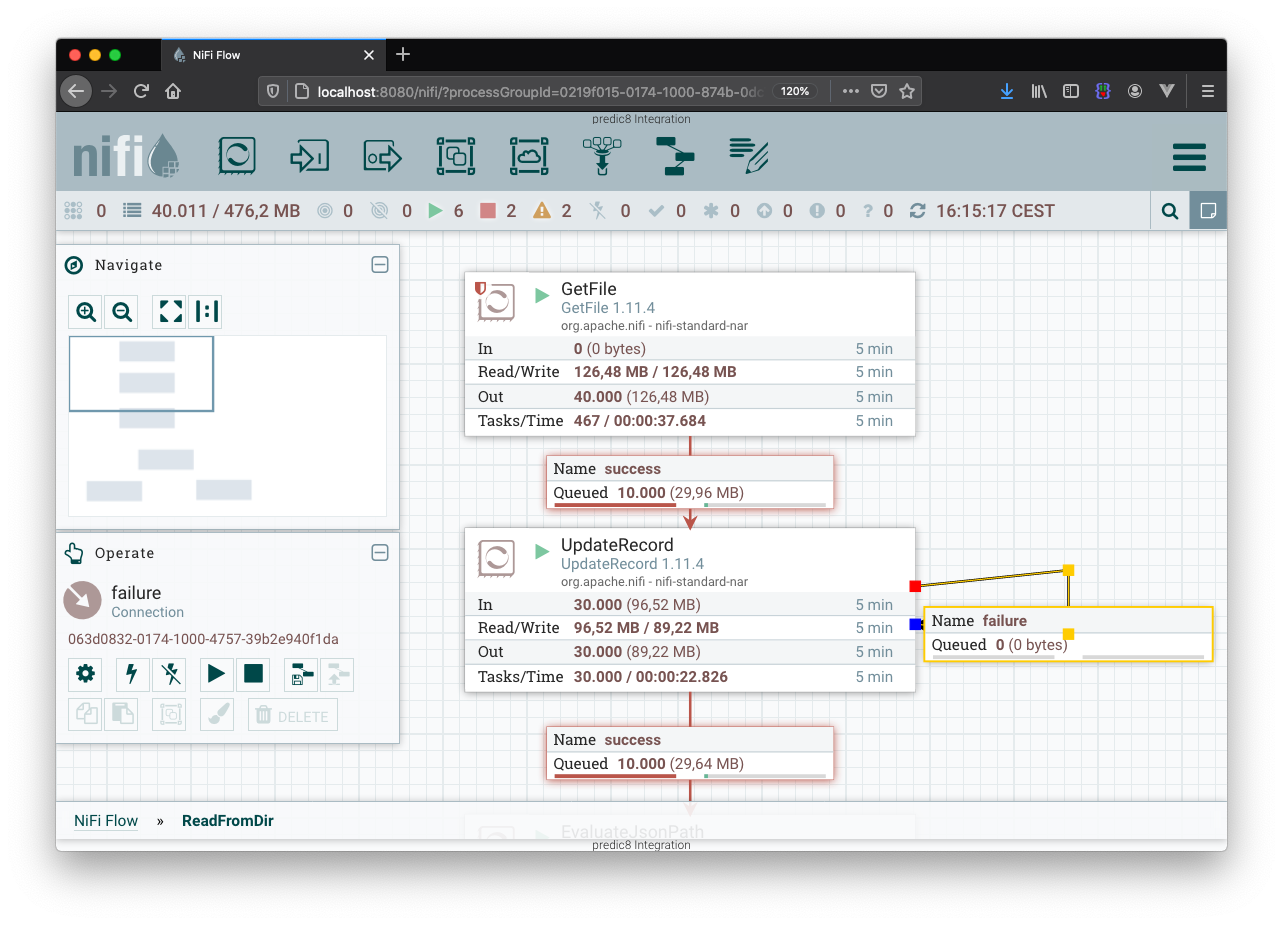Zoom in using the Navigate panel
The height and width of the screenshot is (925, 1283).
[x=86, y=312]
